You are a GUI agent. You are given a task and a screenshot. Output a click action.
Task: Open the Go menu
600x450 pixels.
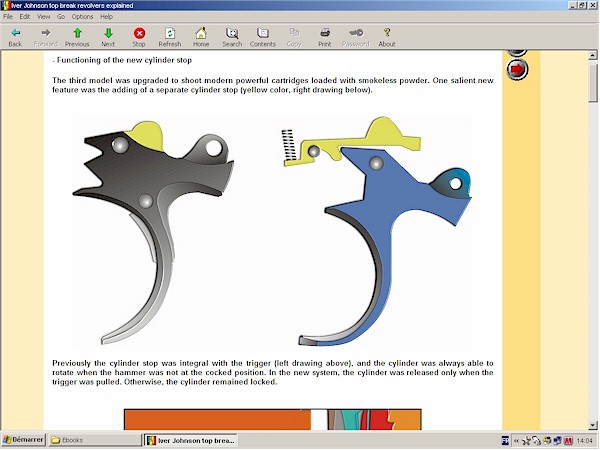click(61, 16)
